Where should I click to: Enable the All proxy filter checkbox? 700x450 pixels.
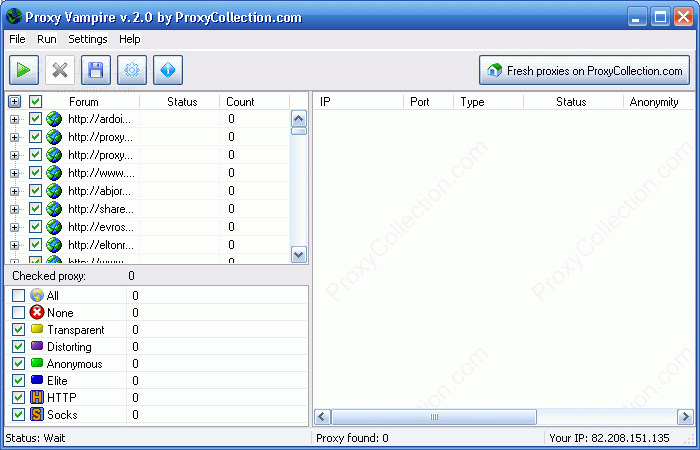pos(18,296)
